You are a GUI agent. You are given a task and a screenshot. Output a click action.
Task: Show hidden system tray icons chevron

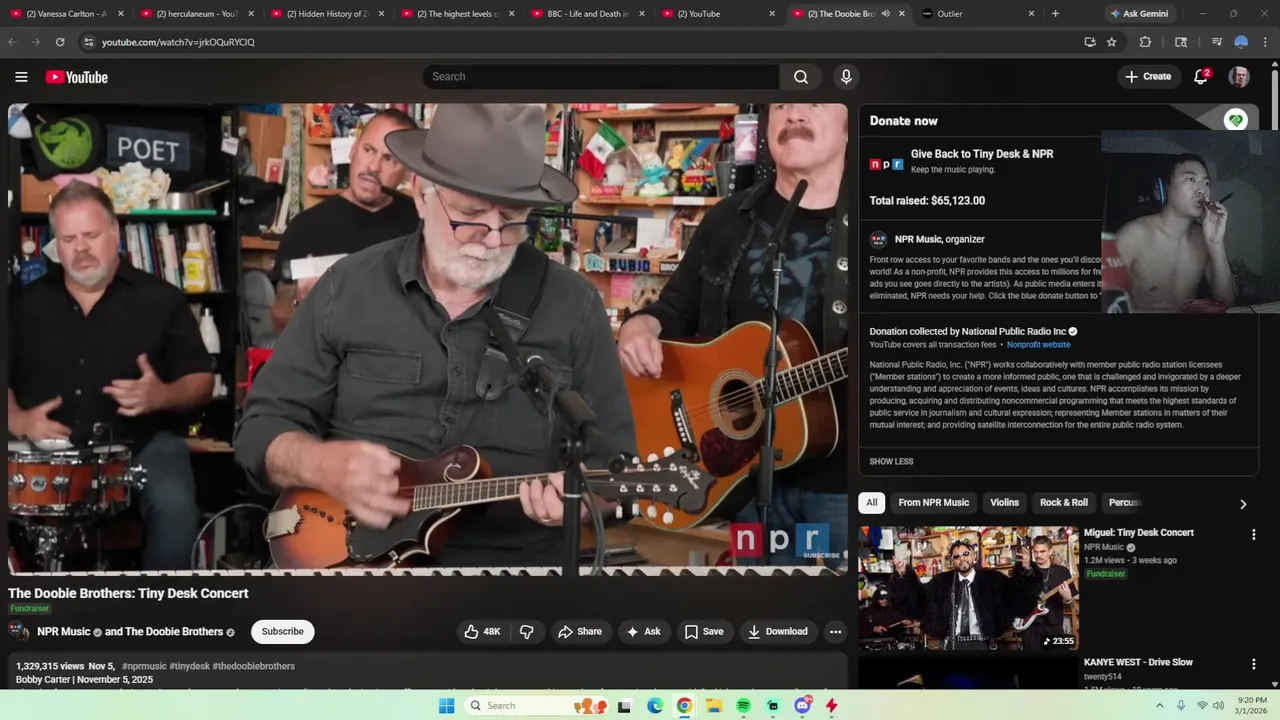tap(1159, 706)
